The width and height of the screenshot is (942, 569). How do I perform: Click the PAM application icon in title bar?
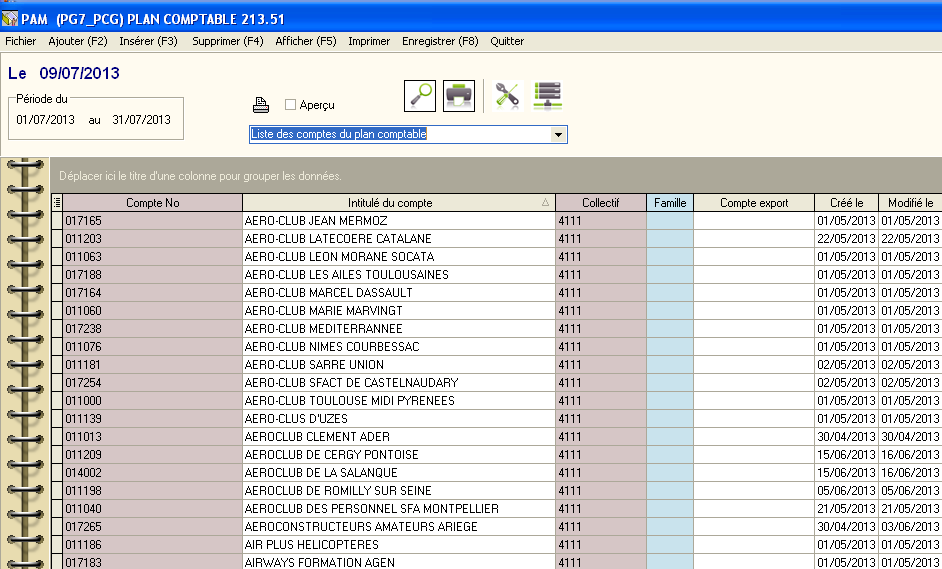click(x=10, y=18)
